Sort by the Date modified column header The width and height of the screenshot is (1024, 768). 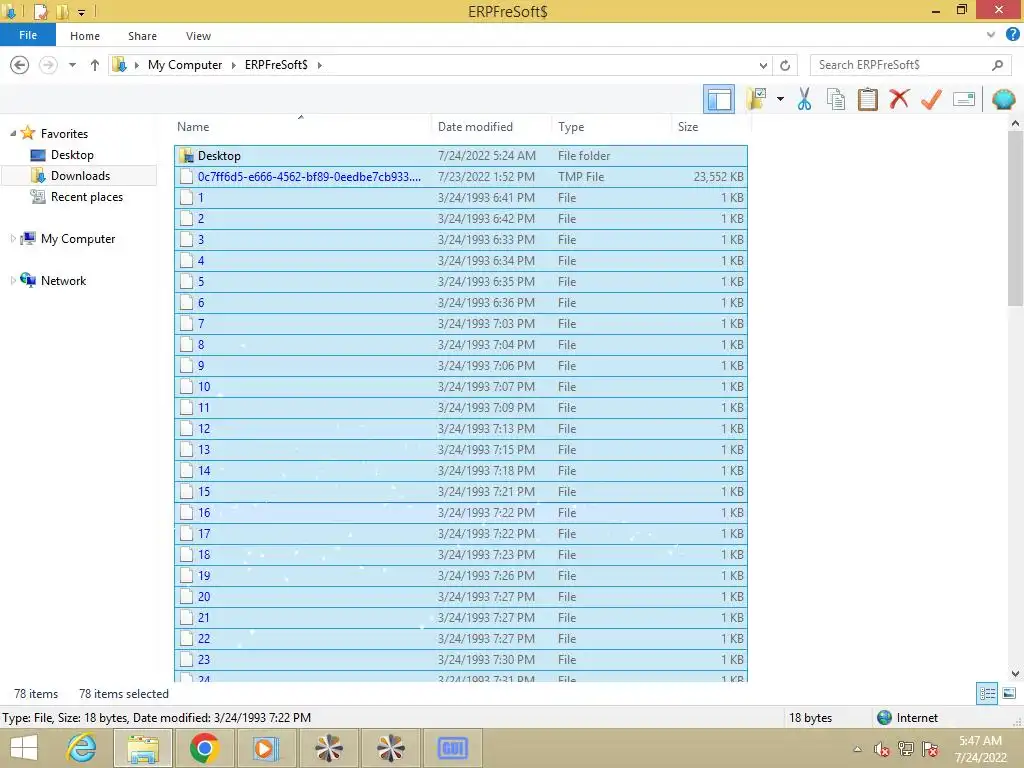coord(475,127)
